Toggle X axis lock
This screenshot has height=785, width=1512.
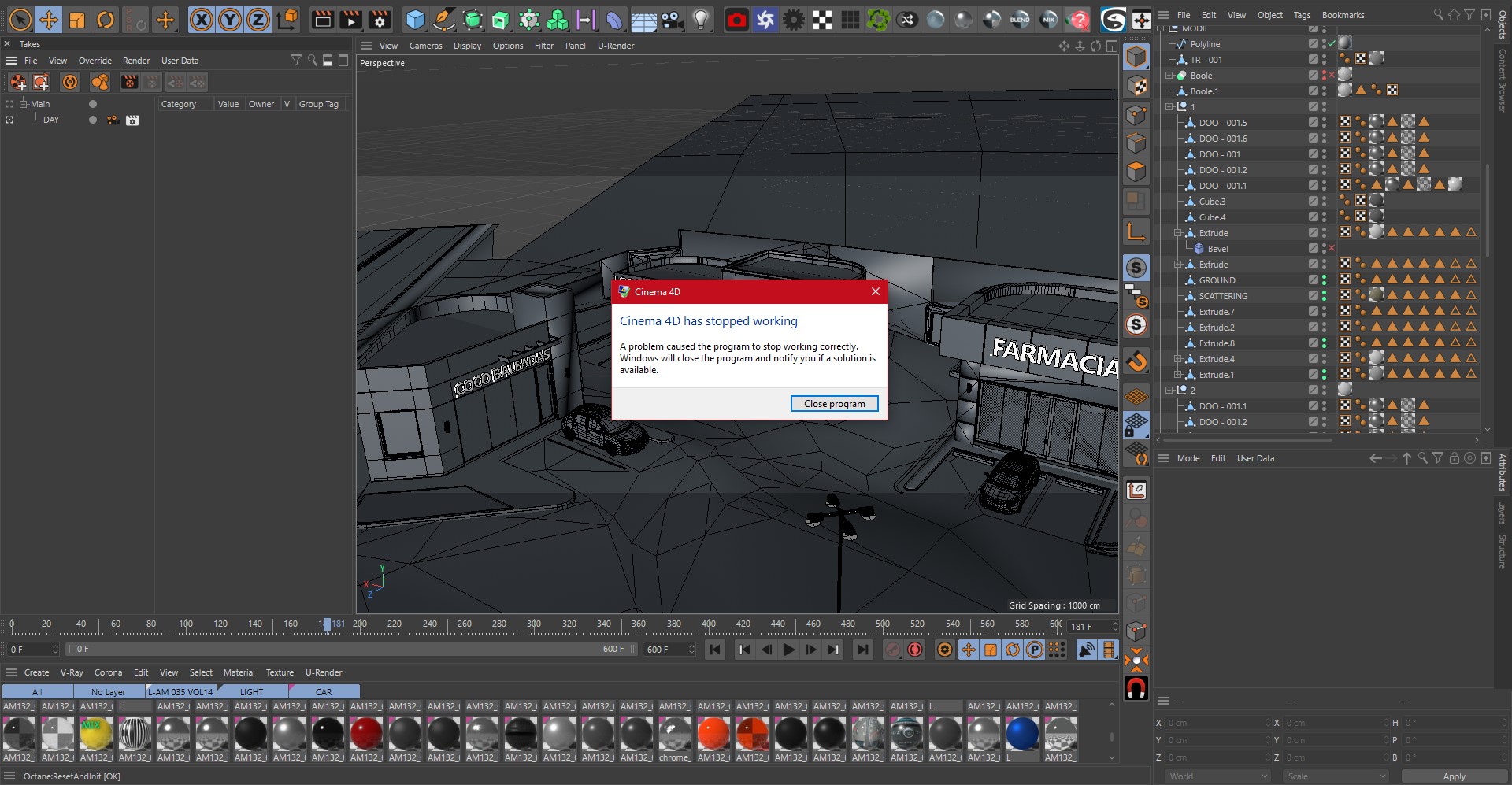(x=202, y=19)
